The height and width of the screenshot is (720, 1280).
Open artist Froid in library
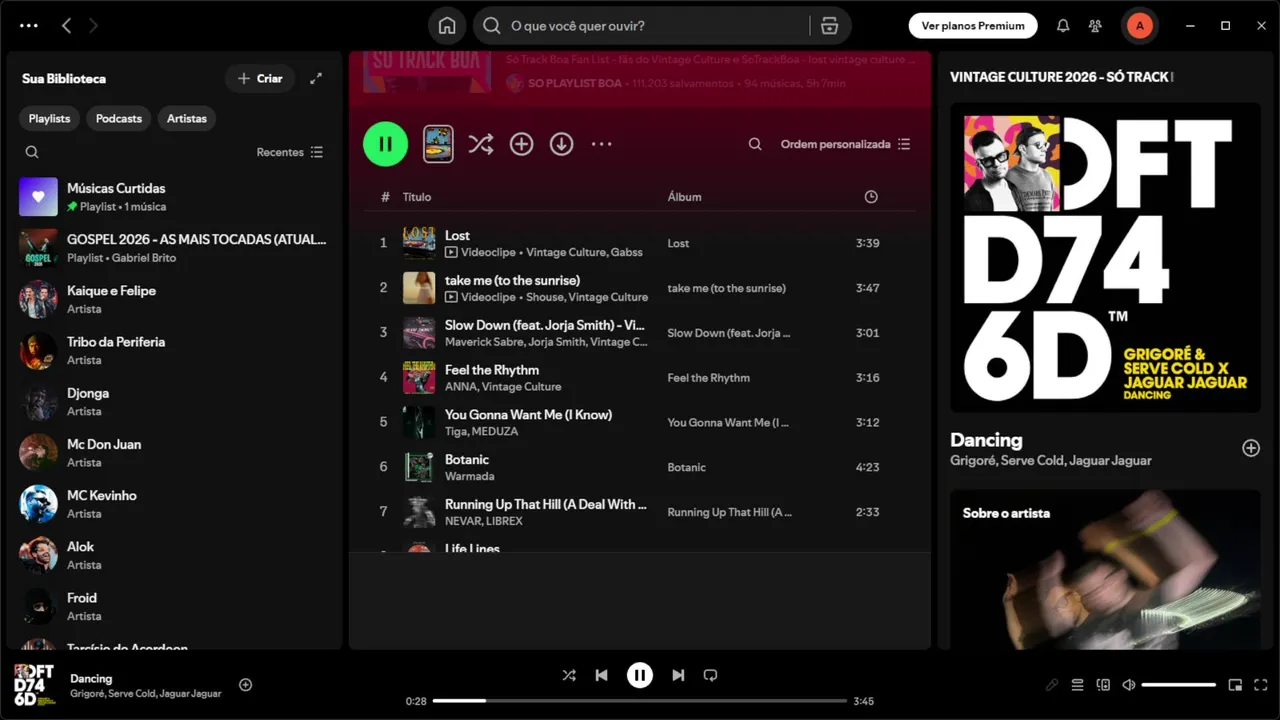[x=175, y=606]
